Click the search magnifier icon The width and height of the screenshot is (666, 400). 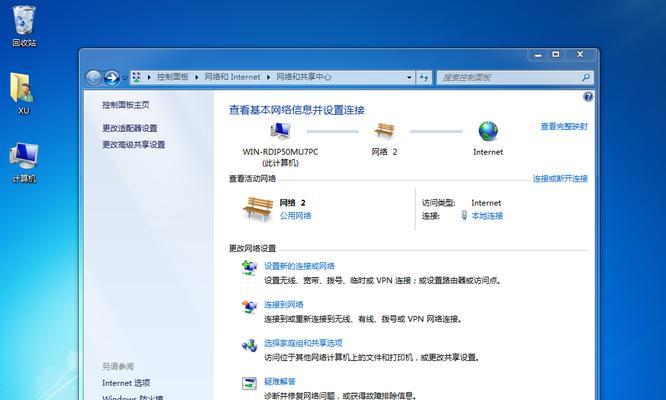586,77
